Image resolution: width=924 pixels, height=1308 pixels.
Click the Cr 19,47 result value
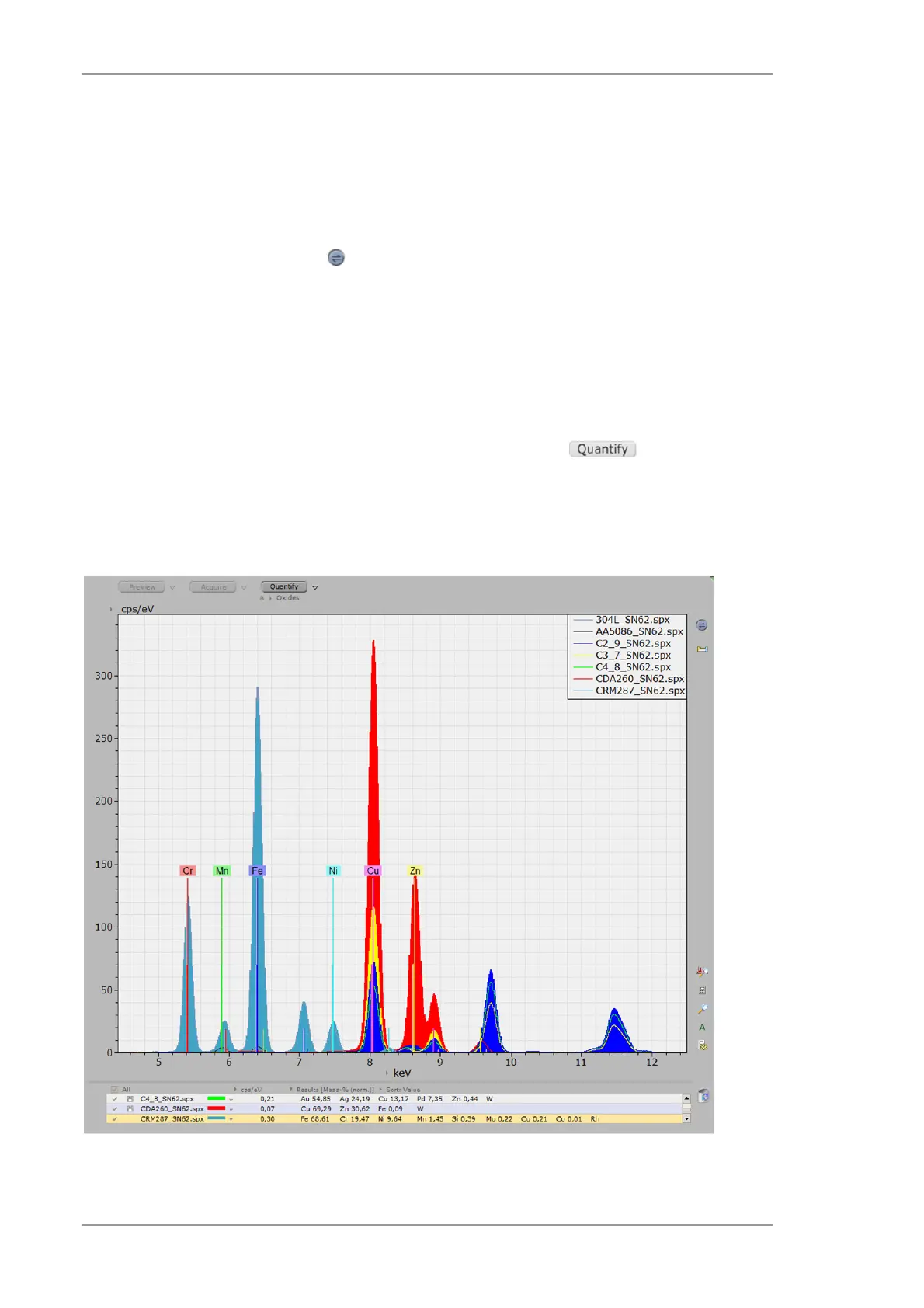[x=354, y=1119]
